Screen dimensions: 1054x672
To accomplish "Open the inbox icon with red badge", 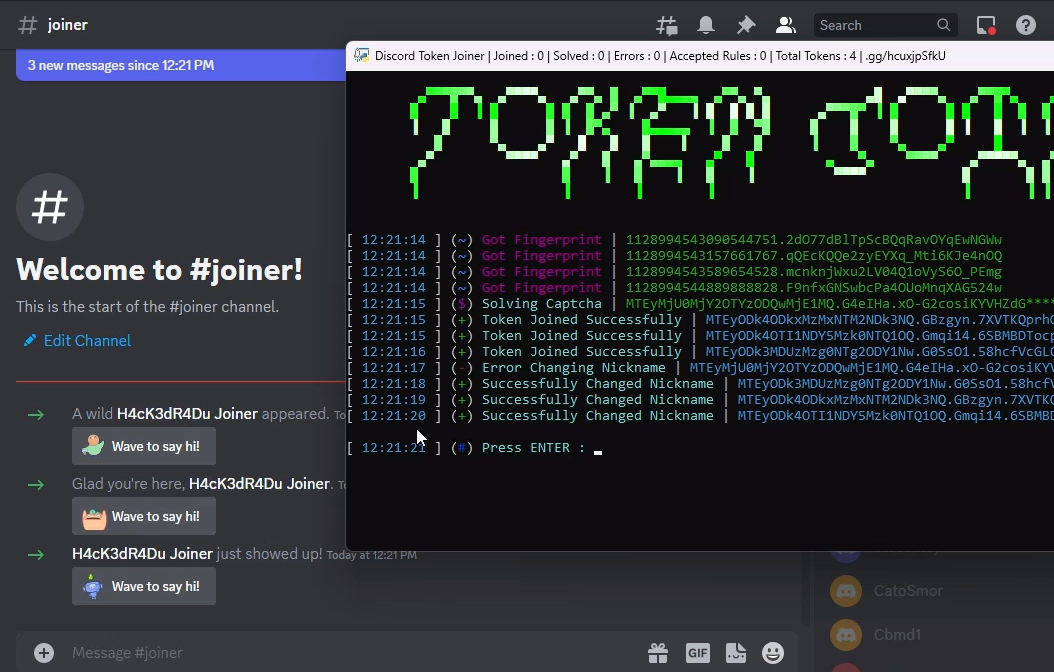I will pos(986,24).
